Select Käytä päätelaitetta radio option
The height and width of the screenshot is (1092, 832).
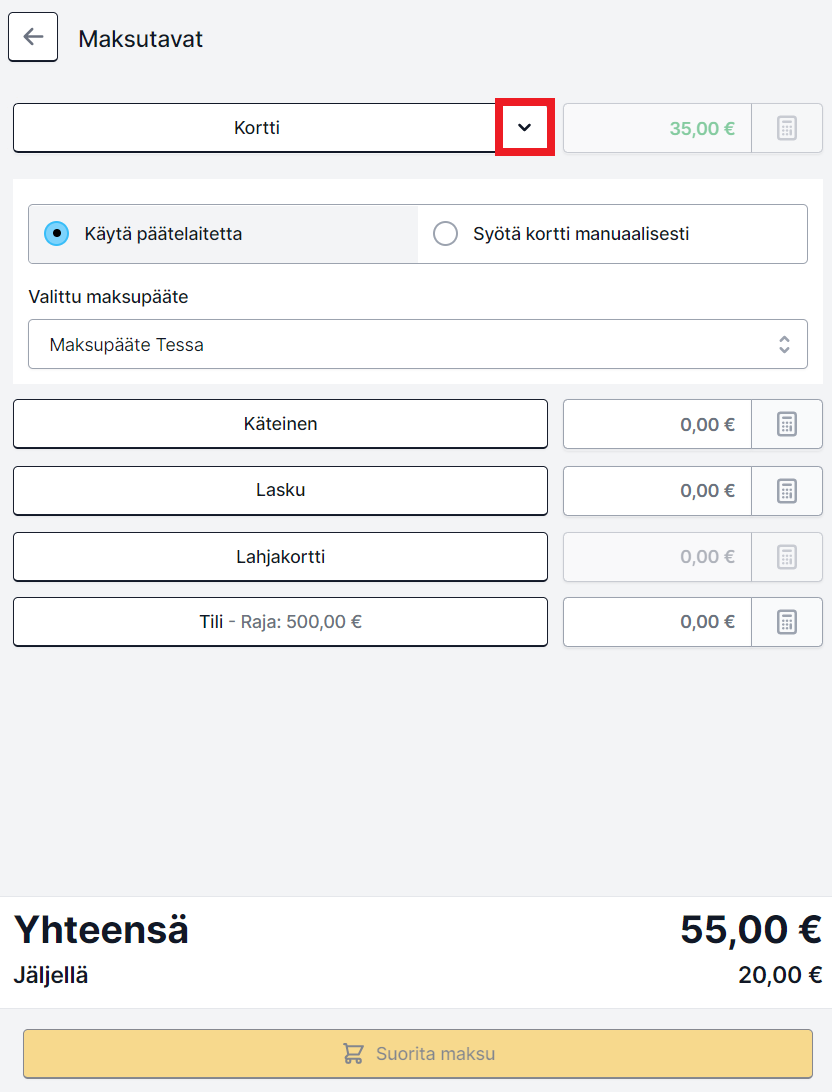coord(56,234)
